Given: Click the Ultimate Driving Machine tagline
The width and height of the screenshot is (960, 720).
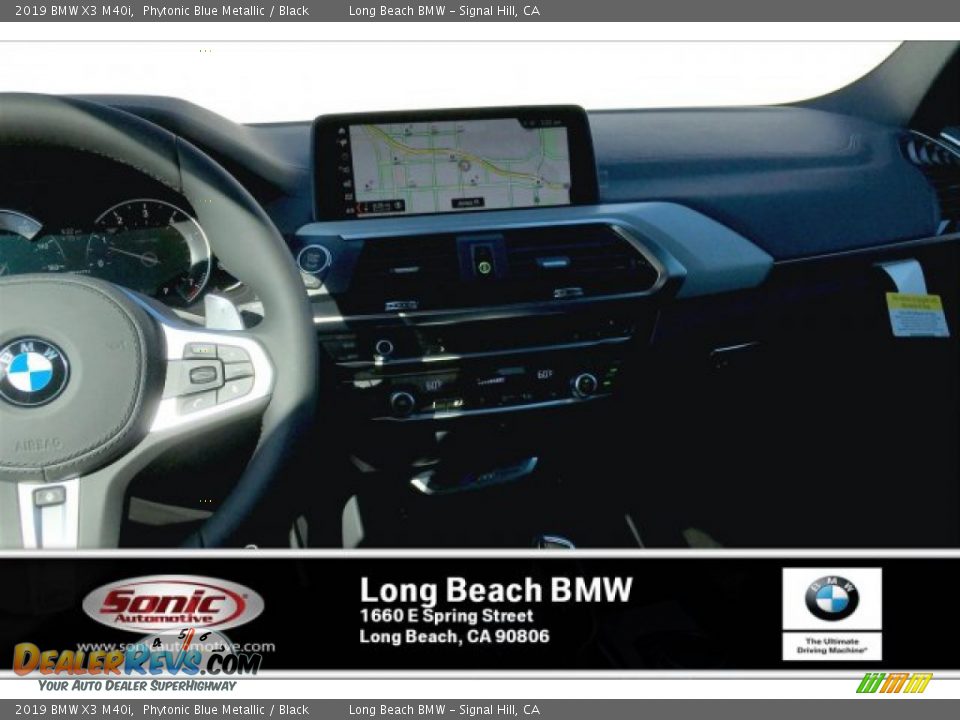Looking at the screenshot, I should pyautogui.click(x=831, y=646).
